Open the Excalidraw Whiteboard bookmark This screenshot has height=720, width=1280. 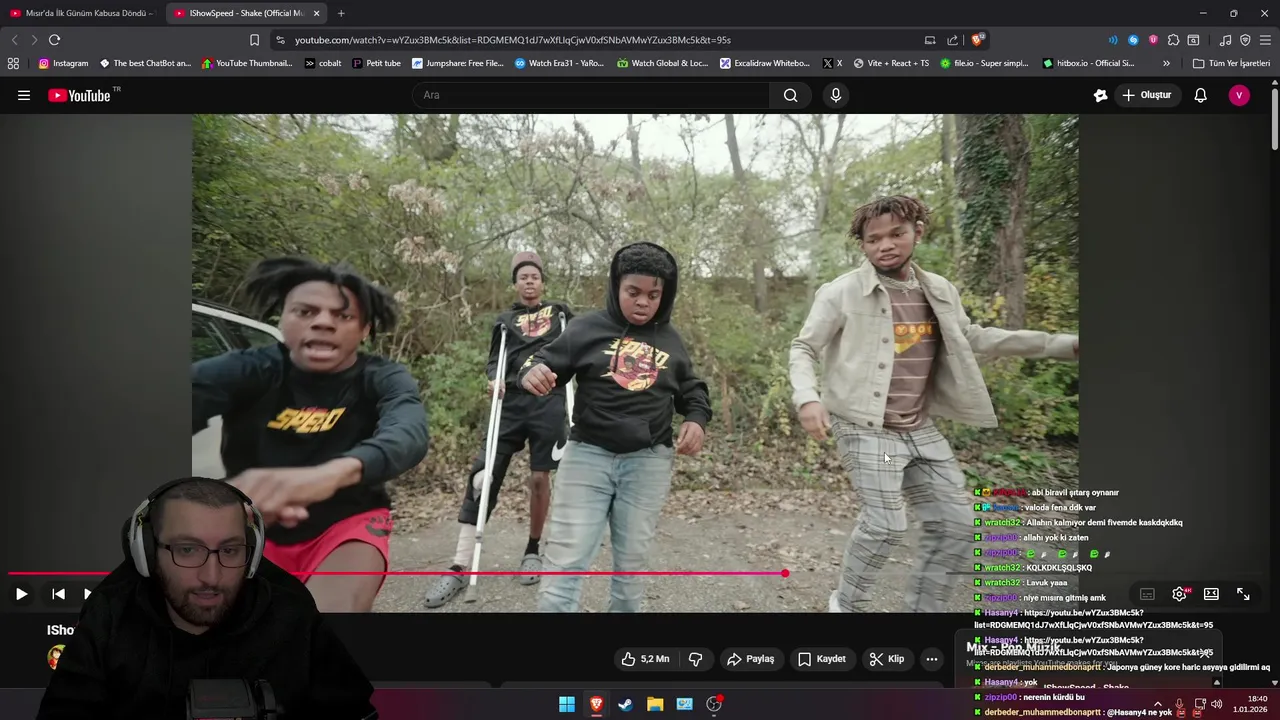click(x=765, y=63)
